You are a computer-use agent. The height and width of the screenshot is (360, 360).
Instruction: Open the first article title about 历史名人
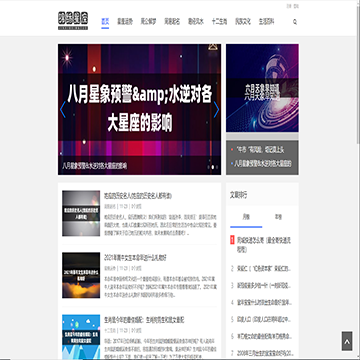138,196
